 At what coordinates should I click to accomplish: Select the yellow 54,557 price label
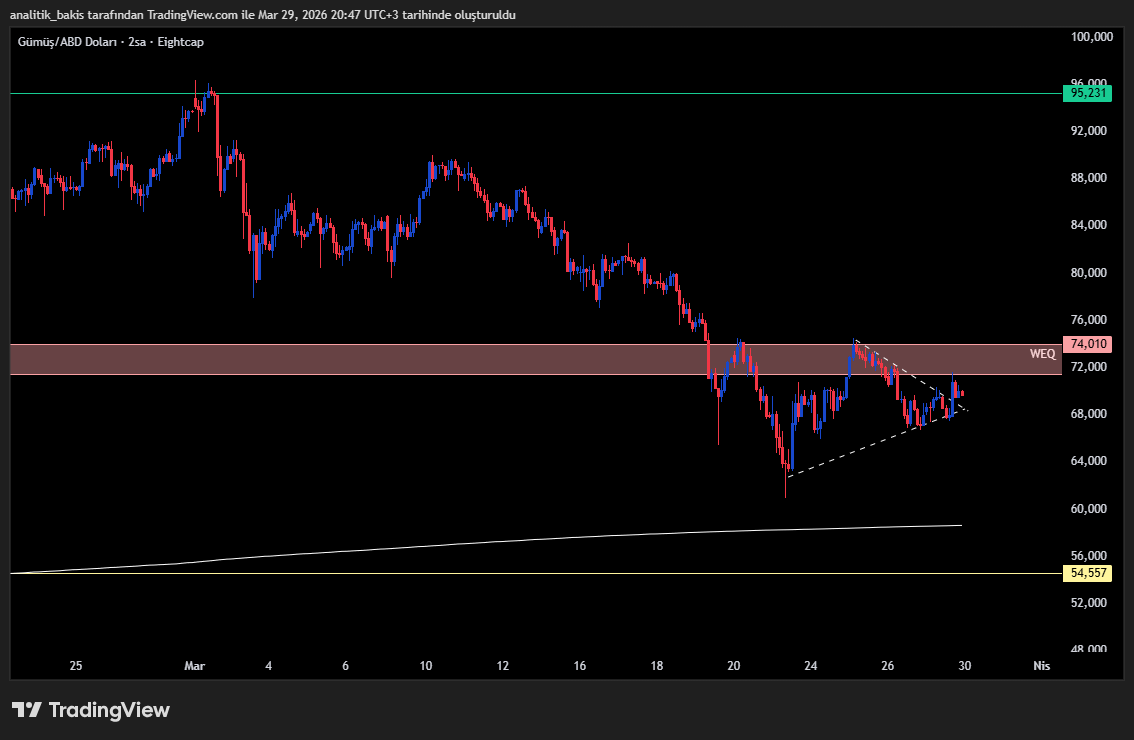(1088, 573)
